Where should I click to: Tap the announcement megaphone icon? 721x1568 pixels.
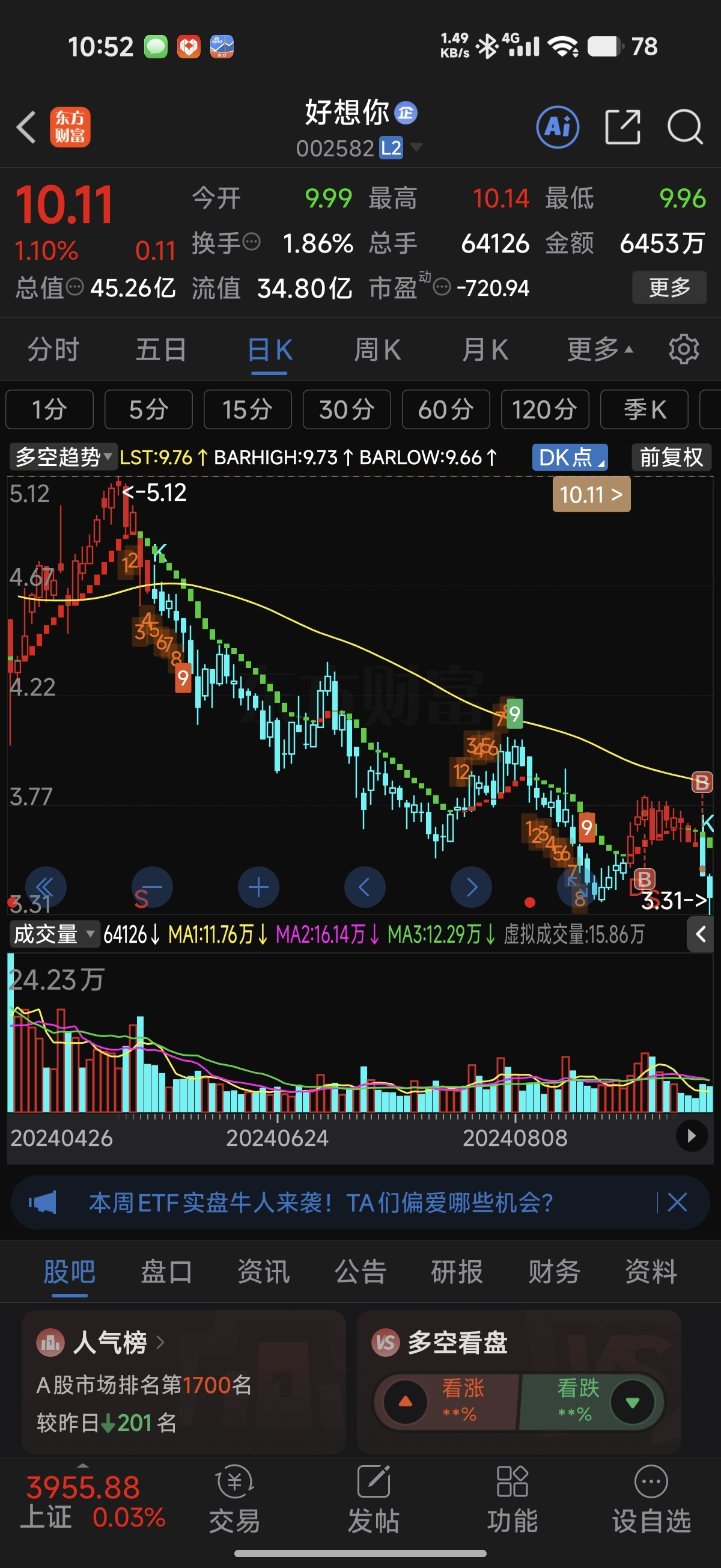click(x=42, y=1202)
